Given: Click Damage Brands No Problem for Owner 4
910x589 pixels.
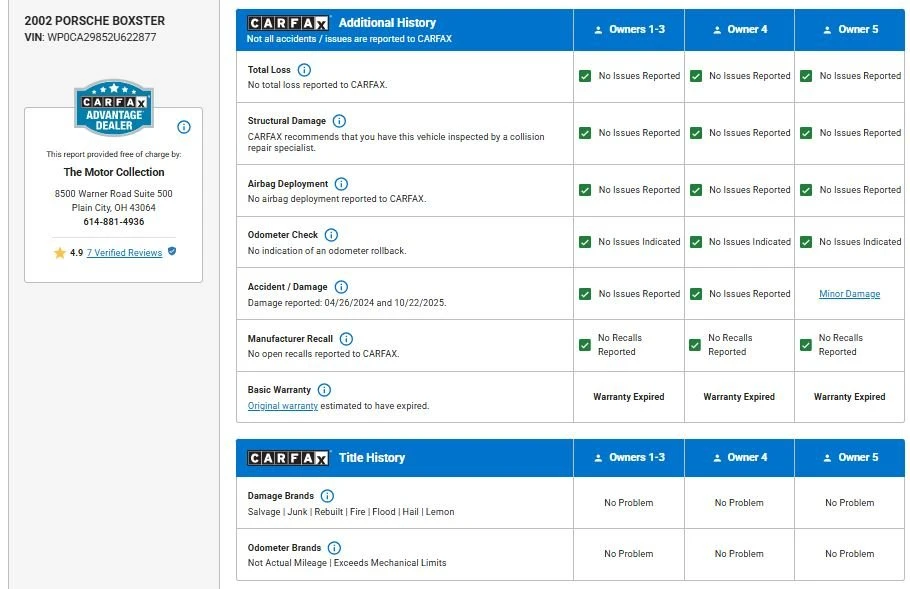Looking at the screenshot, I should (739, 503).
